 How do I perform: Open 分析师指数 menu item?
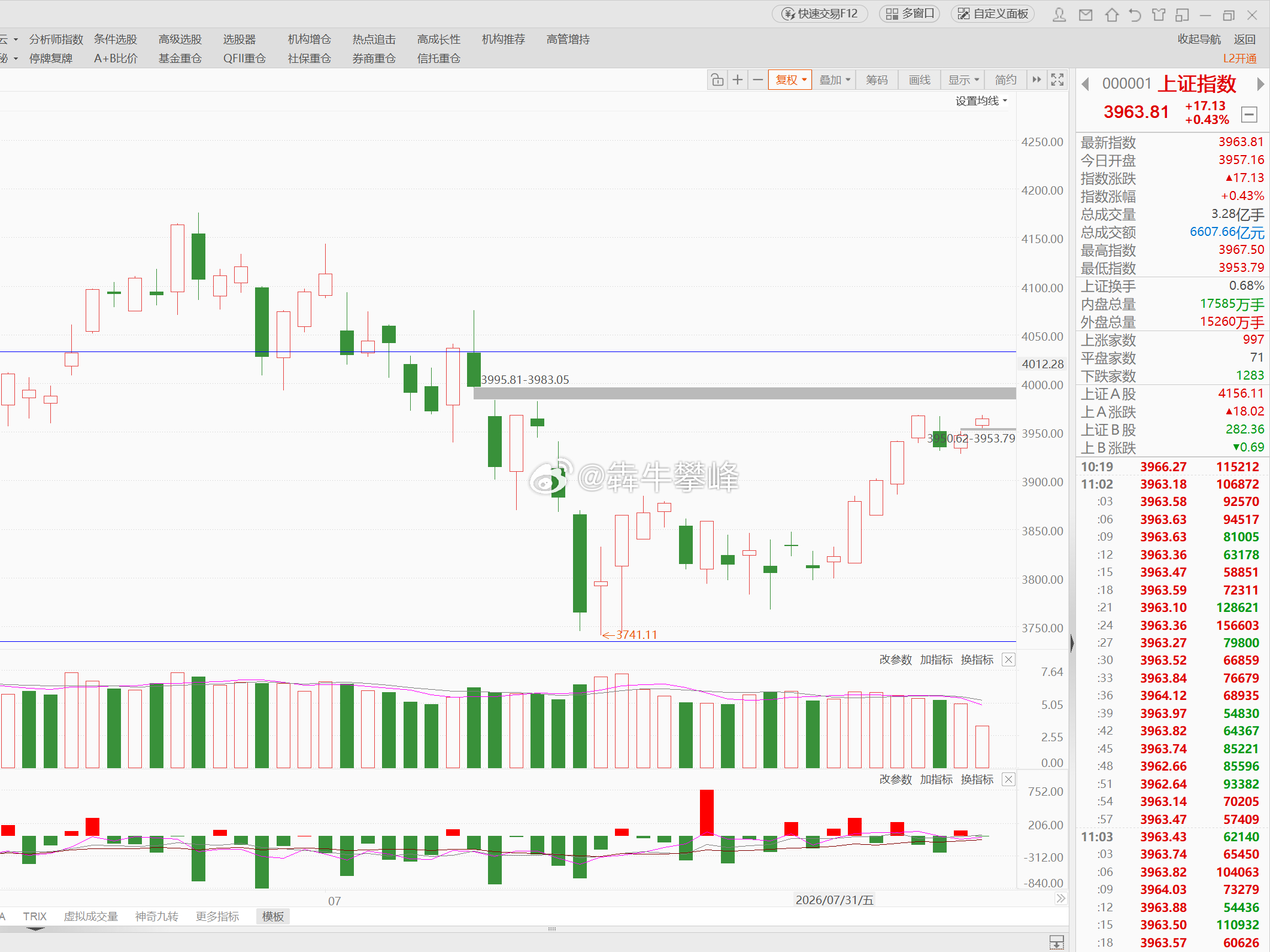click(56, 40)
